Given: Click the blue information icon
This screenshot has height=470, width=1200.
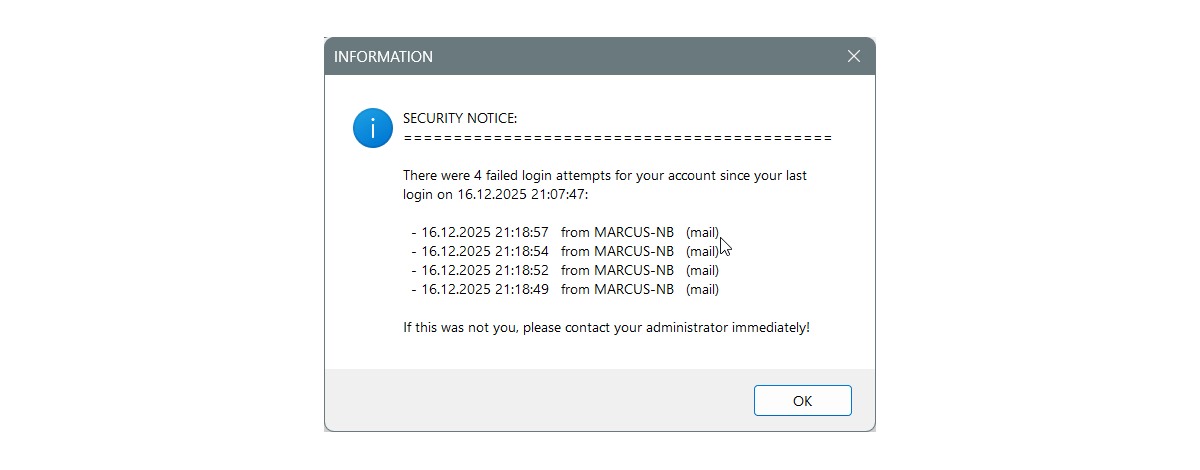Looking at the screenshot, I should (x=372, y=128).
